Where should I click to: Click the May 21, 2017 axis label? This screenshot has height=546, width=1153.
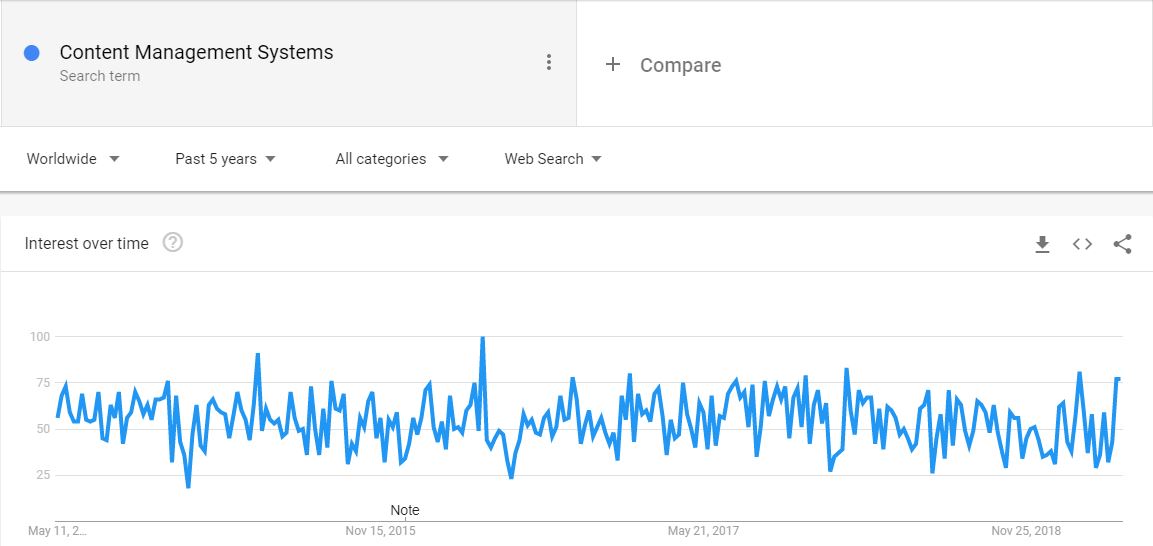coord(703,531)
